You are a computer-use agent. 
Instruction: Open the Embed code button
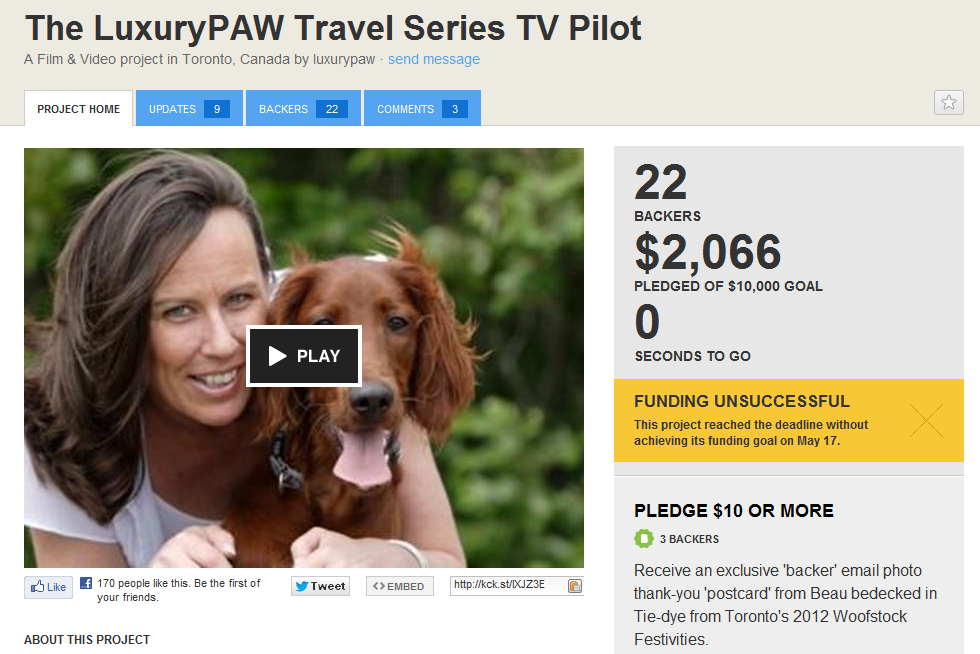click(x=399, y=586)
